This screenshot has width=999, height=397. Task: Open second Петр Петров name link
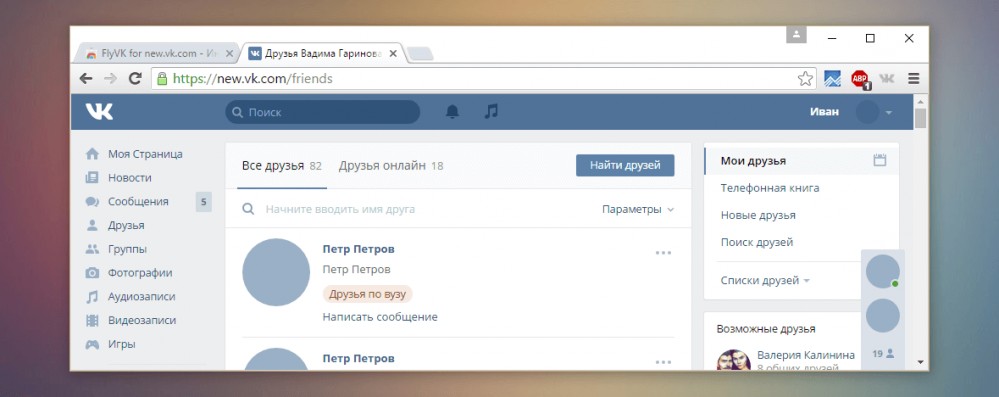pos(359,358)
